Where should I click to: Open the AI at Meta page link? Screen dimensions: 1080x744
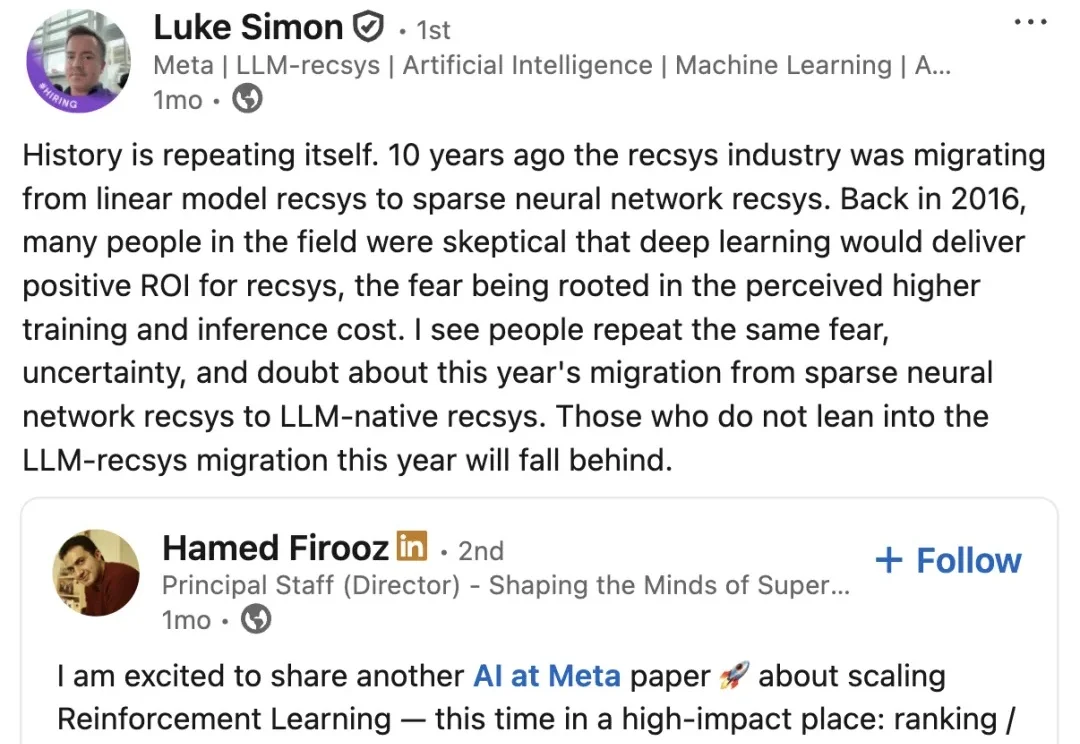pos(547,676)
